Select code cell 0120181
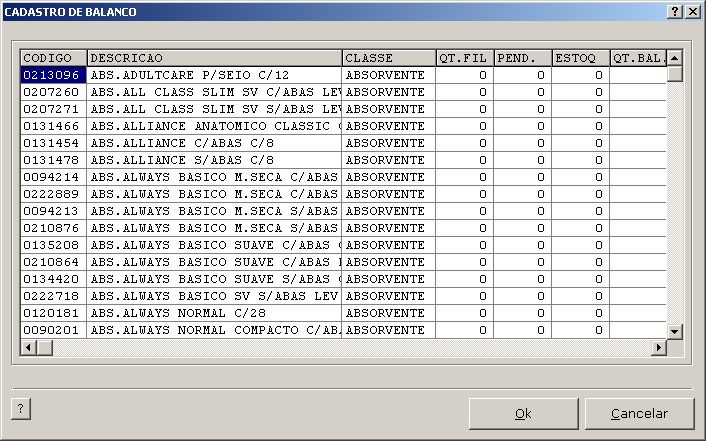 [x=54, y=313]
